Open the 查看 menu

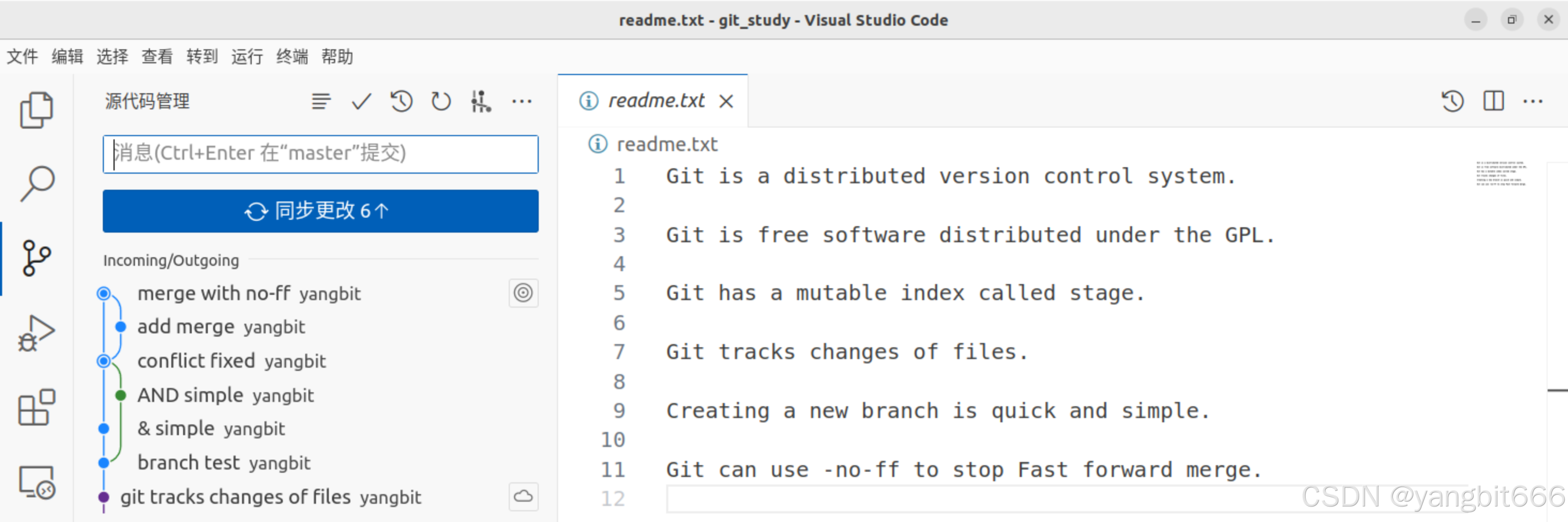pyautogui.click(x=157, y=57)
